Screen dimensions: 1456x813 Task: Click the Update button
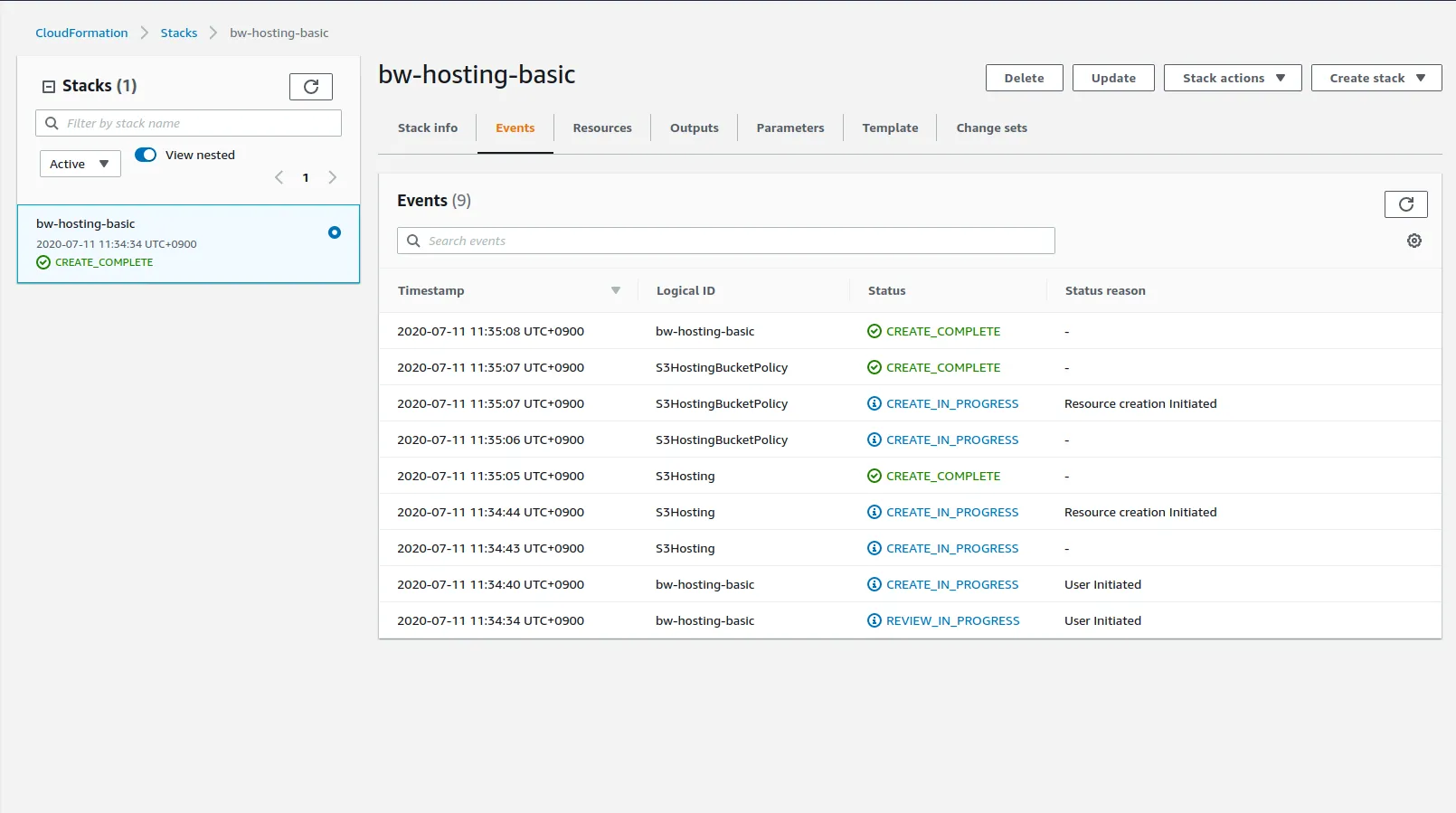pos(1113,78)
